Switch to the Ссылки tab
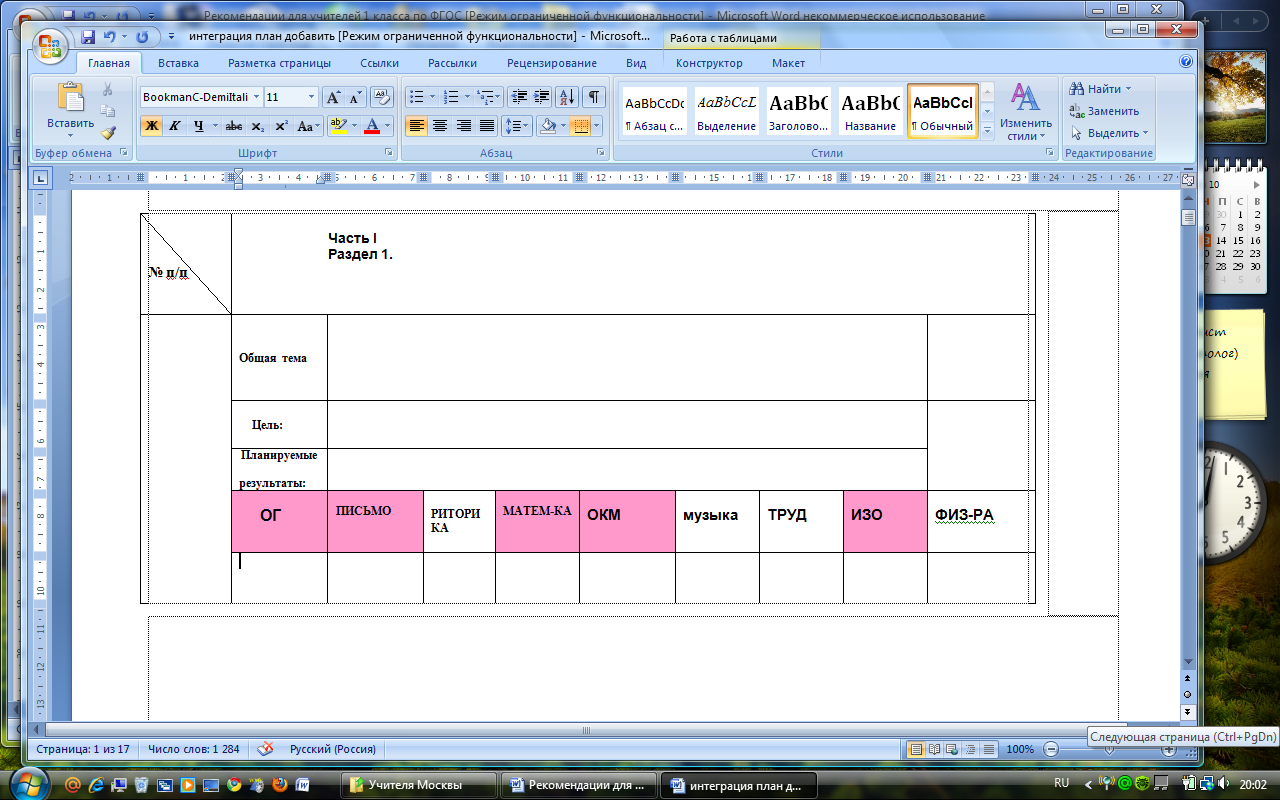Image resolution: width=1280 pixels, height=800 pixels. (380, 63)
